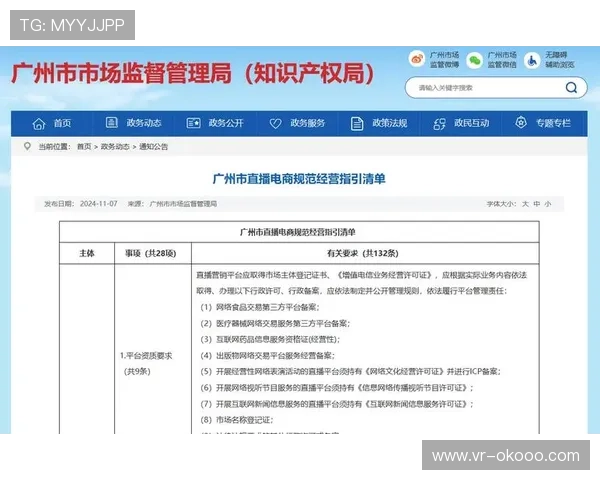The image size is (600, 480).
Task: Click the people icon beside 政民互动
Action: [x=439, y=124]
